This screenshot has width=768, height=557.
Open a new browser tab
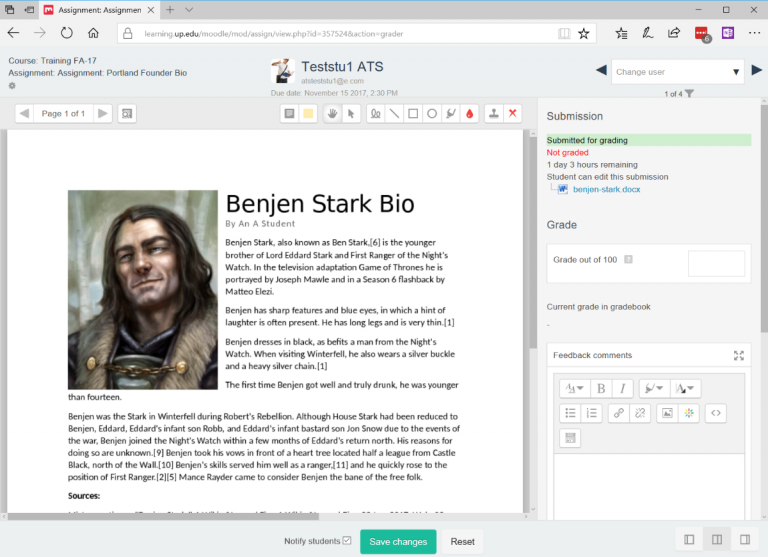coord(170,10)
